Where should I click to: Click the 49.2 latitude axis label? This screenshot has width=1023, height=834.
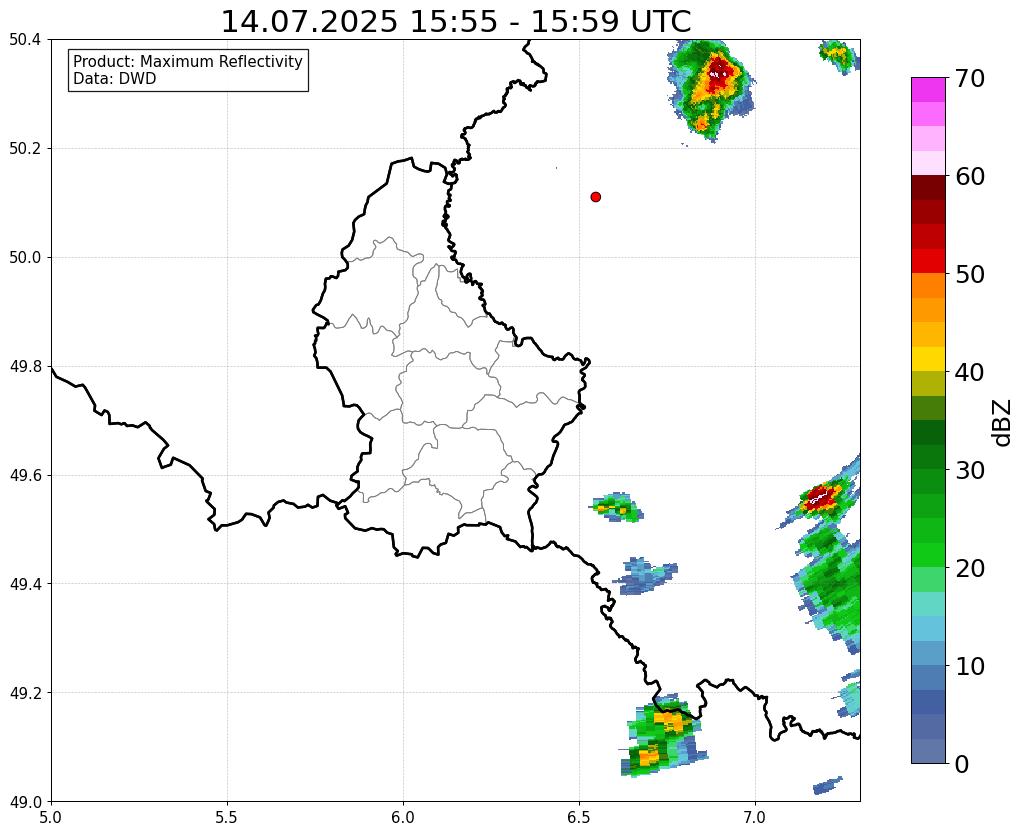point(25,693)
